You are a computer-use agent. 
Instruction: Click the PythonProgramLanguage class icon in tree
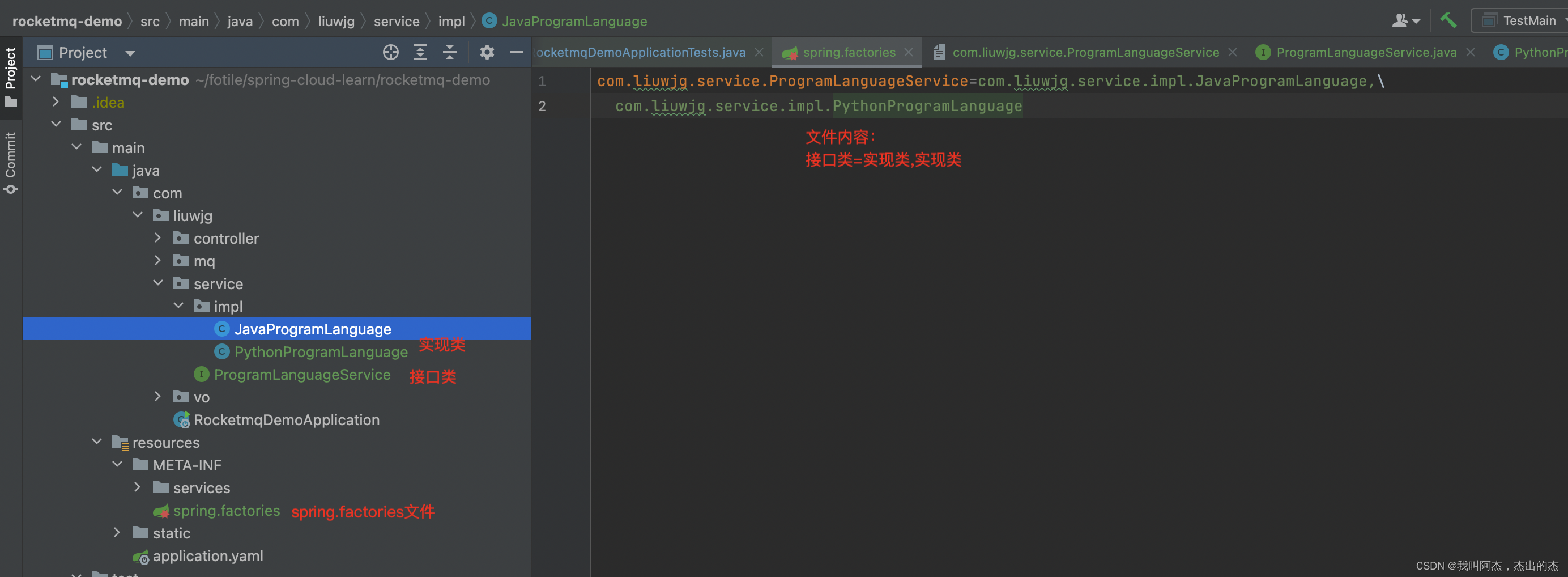coord(221,351)
